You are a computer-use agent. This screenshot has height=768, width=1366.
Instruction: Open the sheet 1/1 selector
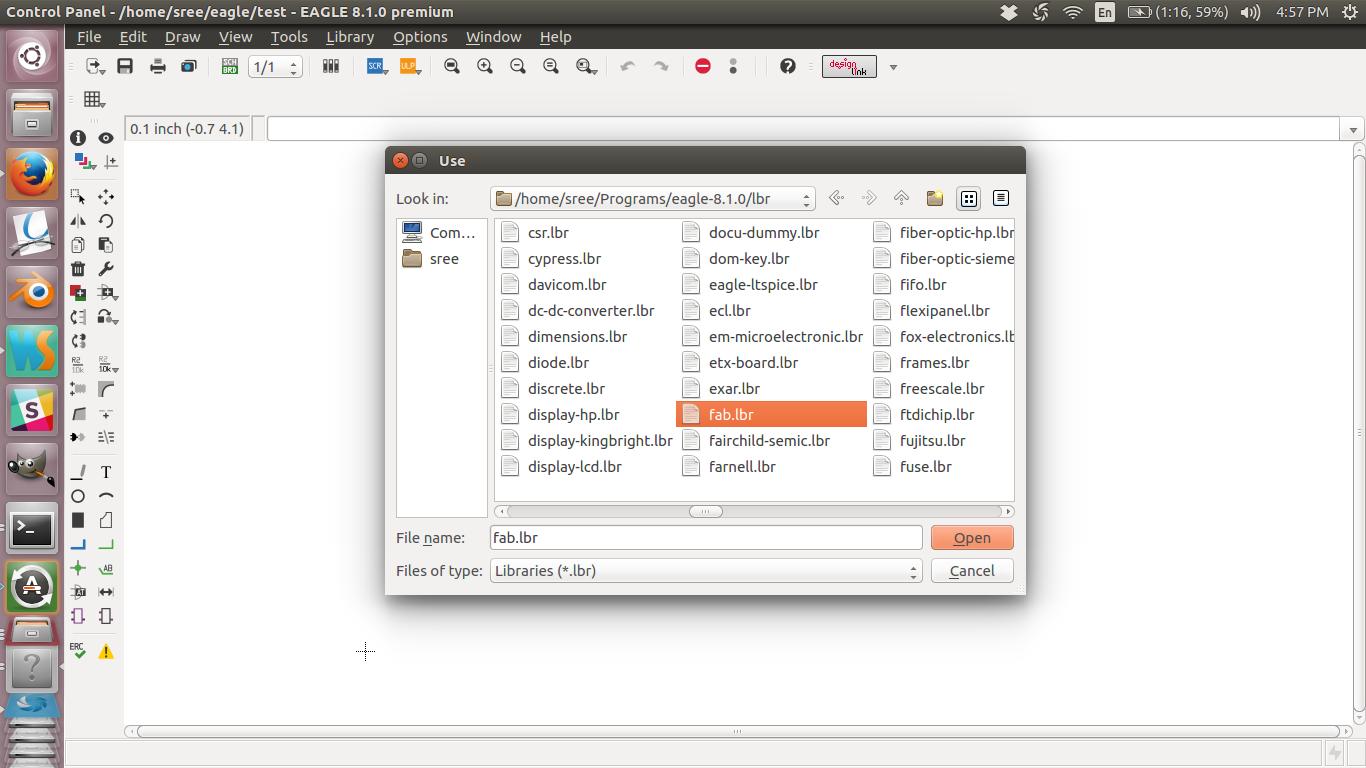[275, 67]
